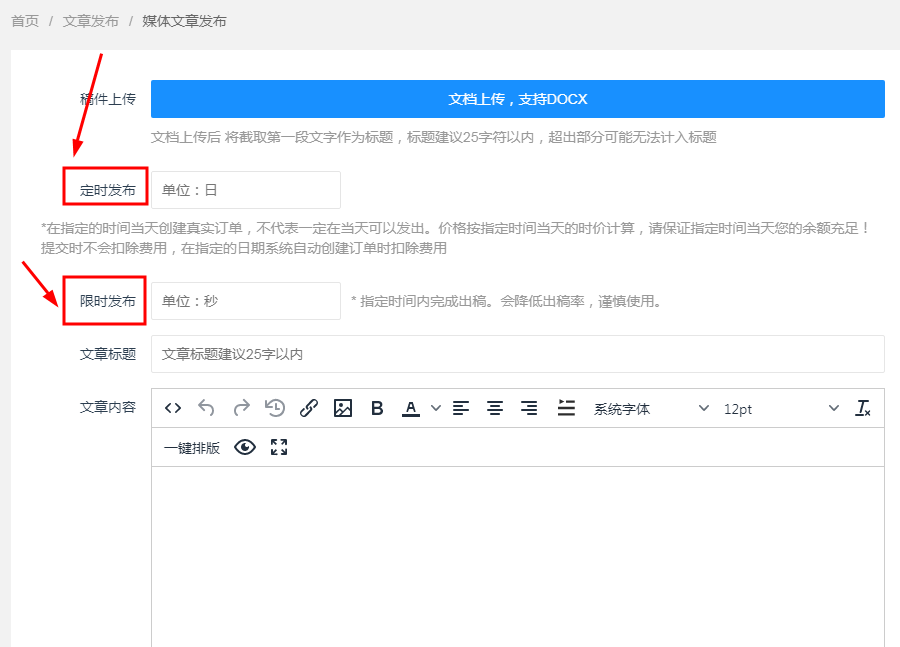
Task: Go to 首页 breadcrumb link
Action: pos(25,21)
